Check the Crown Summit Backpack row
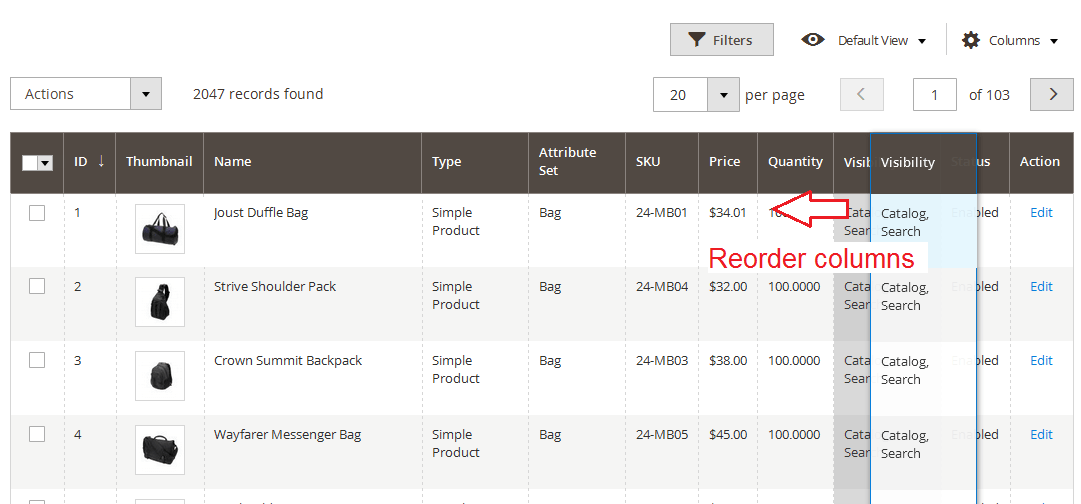Viewport: 1081px width, 504px height. pyautogui.click(x=37, y=360)
